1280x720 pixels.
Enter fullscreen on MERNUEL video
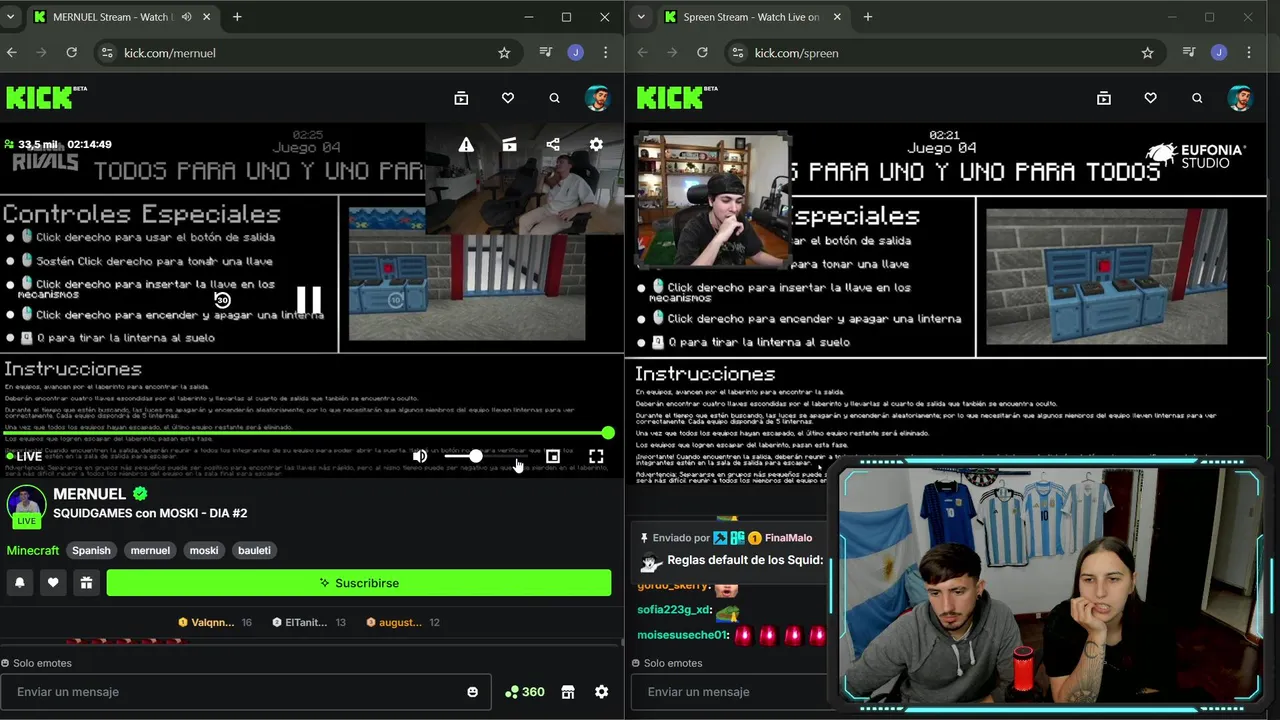pos(596,456)
